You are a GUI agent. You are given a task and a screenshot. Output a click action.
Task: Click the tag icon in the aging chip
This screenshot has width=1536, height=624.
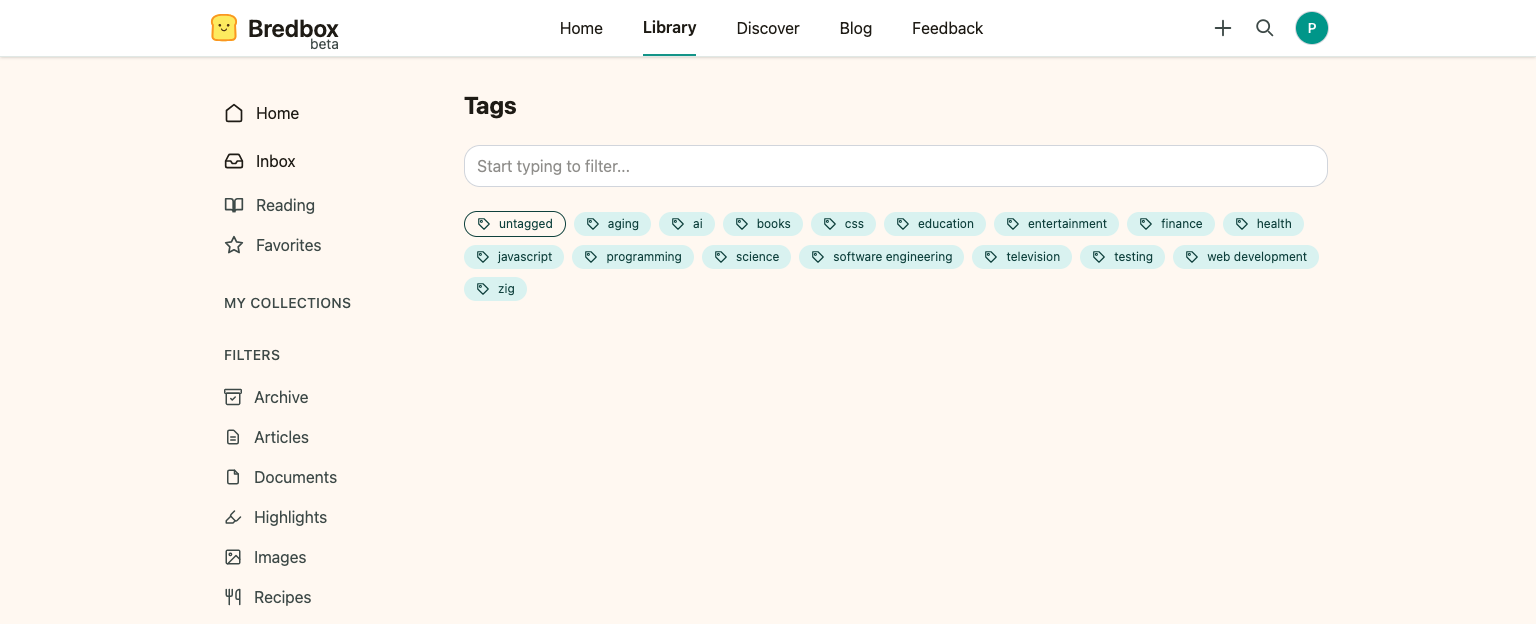[593, 224]
